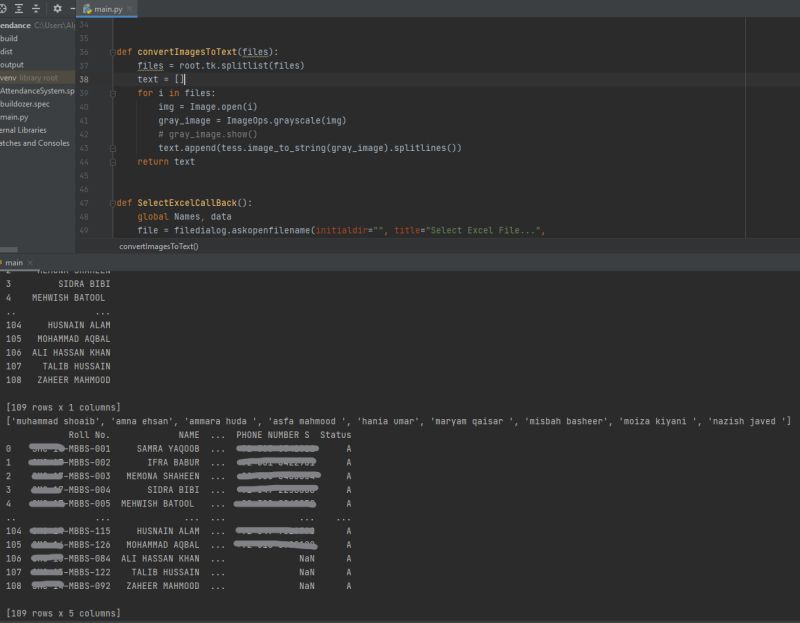This screenshot has width=800, height=623.
Task: Click the 'global Names, data' code line
Action: click(184, 217)
